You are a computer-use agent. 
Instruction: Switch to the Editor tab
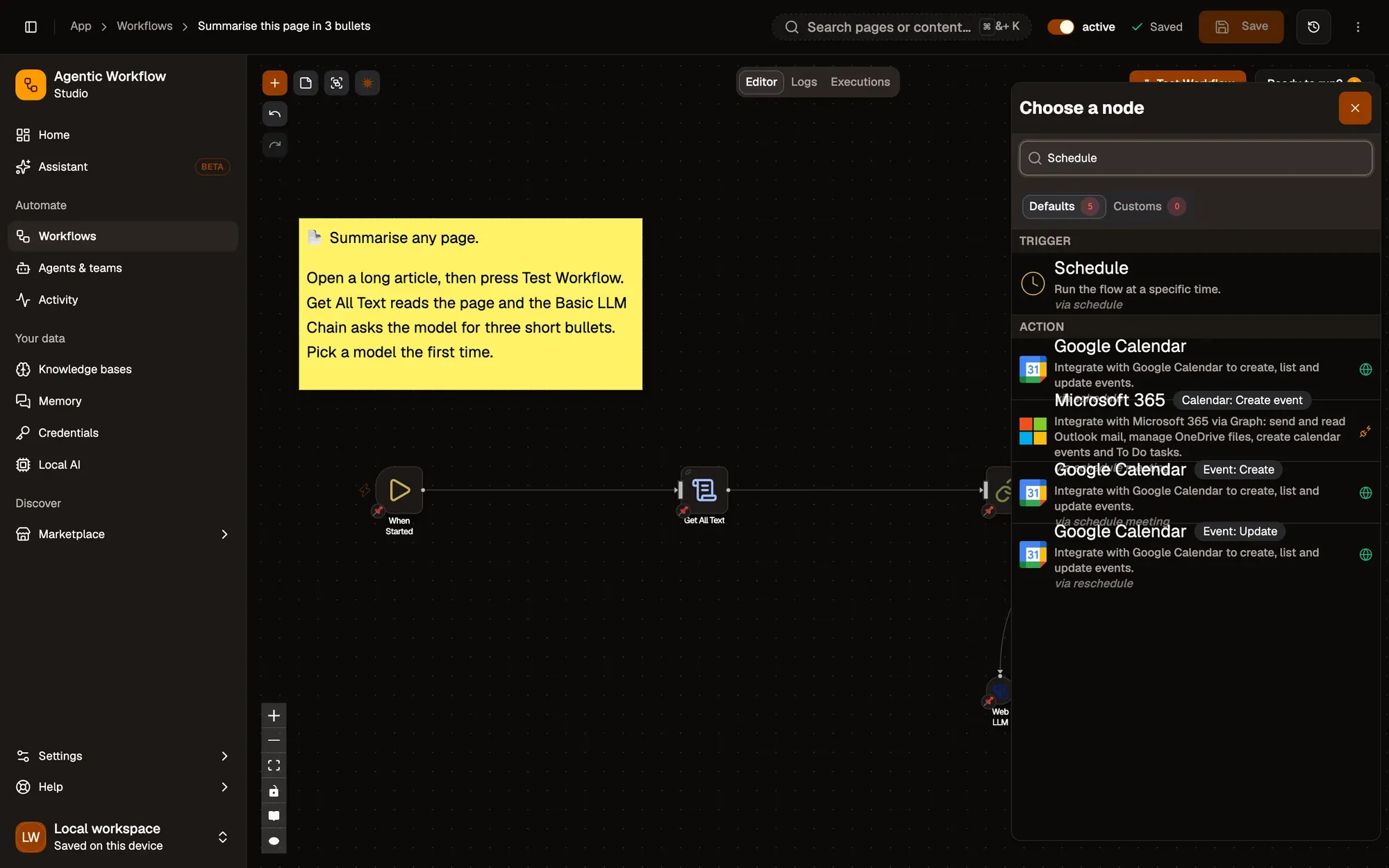pos(761,82)
